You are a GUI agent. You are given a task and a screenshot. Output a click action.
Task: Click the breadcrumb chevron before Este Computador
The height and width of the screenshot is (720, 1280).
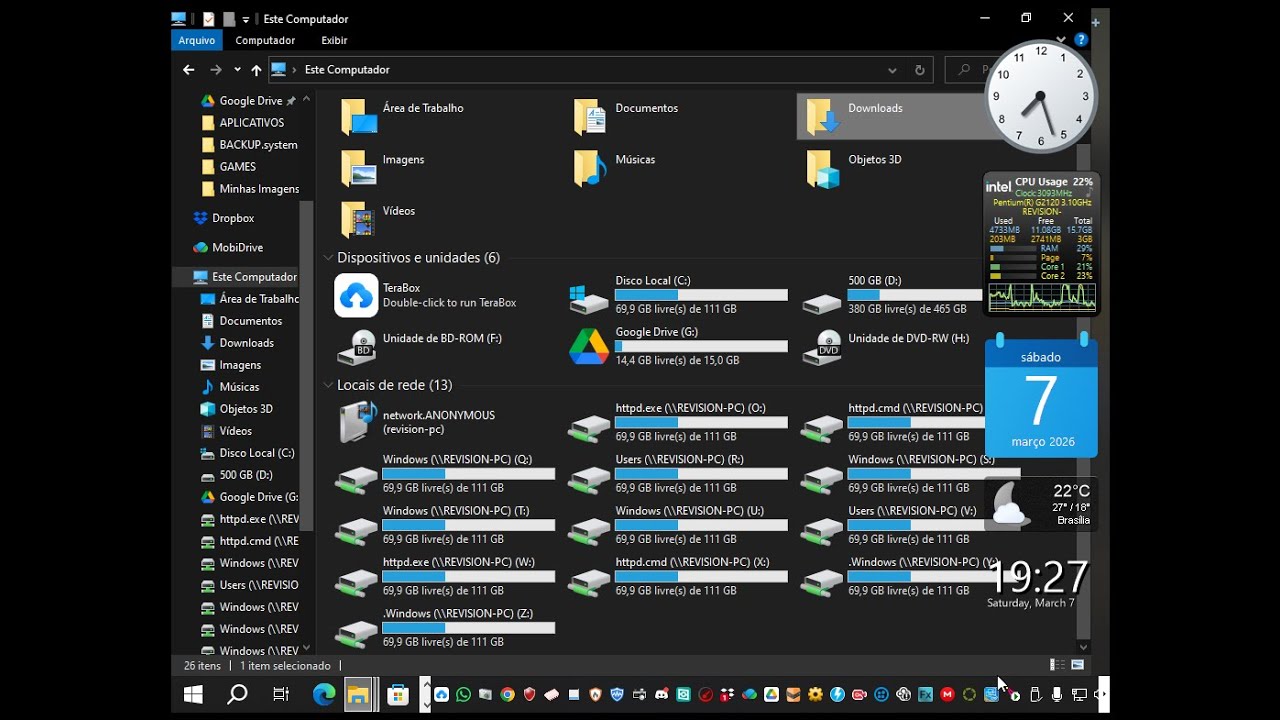(294, 70)
